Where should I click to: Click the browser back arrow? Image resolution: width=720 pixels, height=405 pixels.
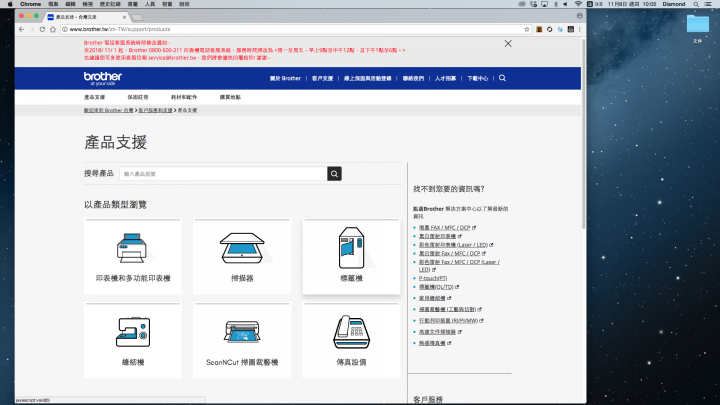(x=21, y=29)
